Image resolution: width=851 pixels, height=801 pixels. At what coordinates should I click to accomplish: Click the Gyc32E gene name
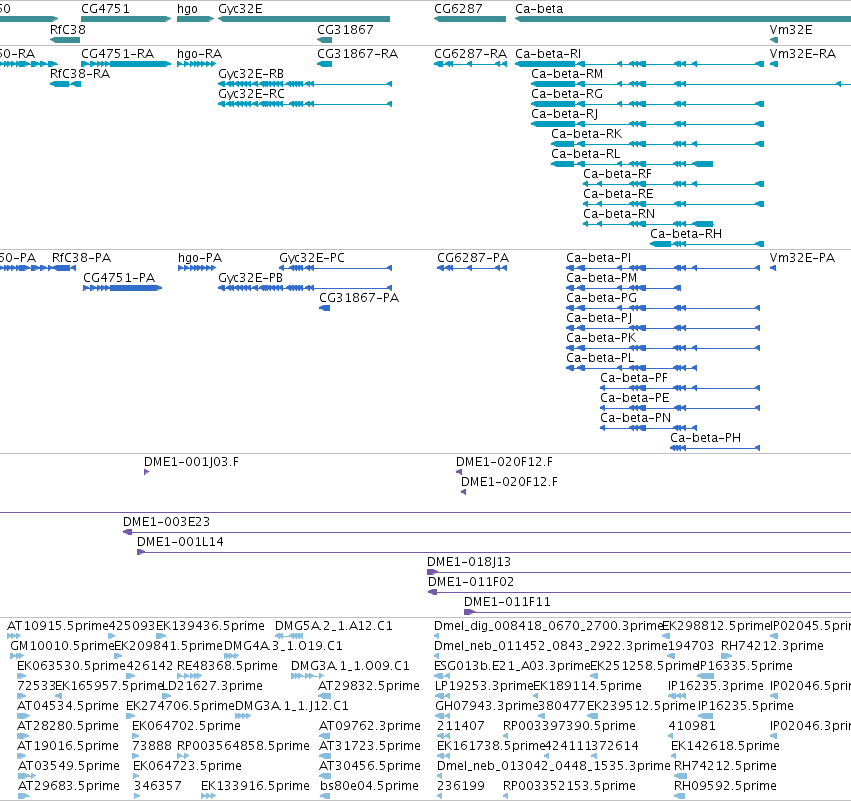(240, 9)
